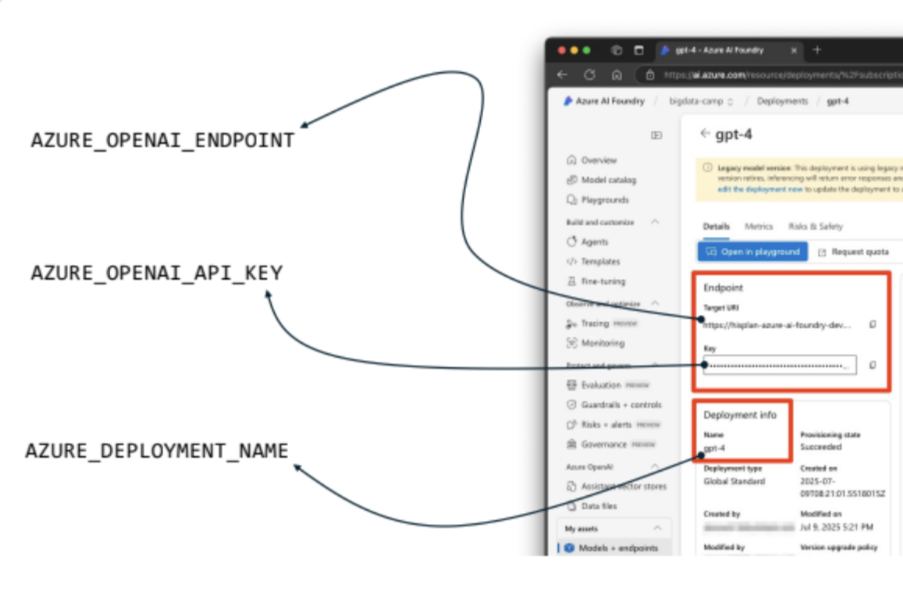Screen dimensions: 903x602
Task: Switch to the Details tab
Action: 716,226
